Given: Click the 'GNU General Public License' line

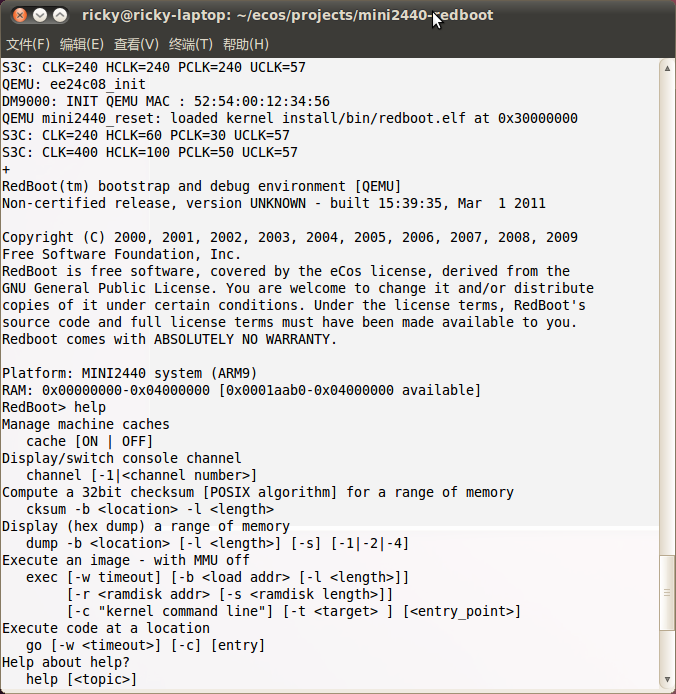Looking at the screenshot, I should pos(298,288).
